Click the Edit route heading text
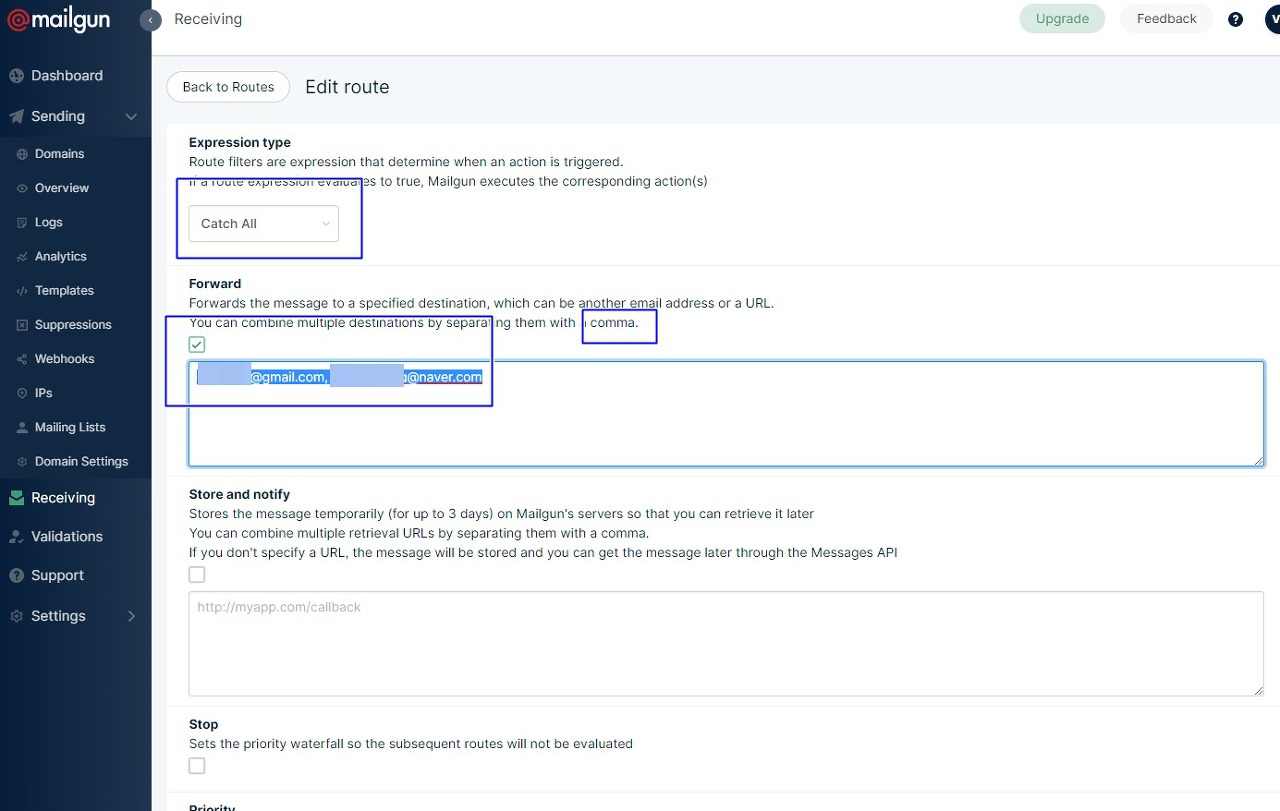 tap(347, 87)
